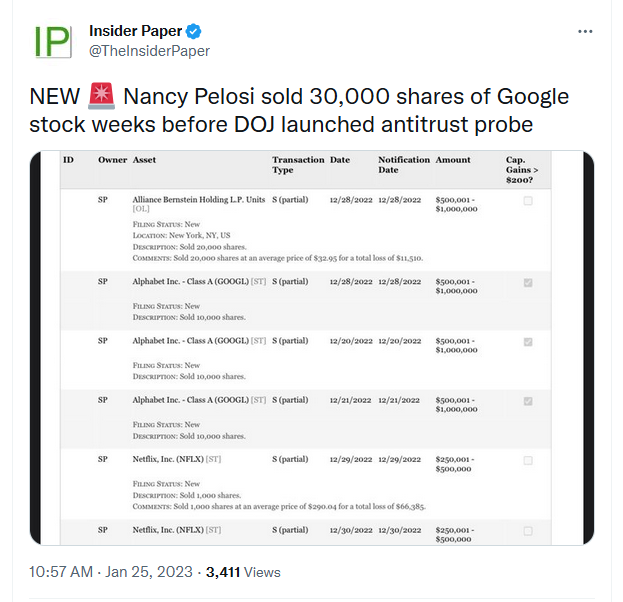Click the Insider Paper display name
Viewport: 623px width, 602px height.
[135, 31]
